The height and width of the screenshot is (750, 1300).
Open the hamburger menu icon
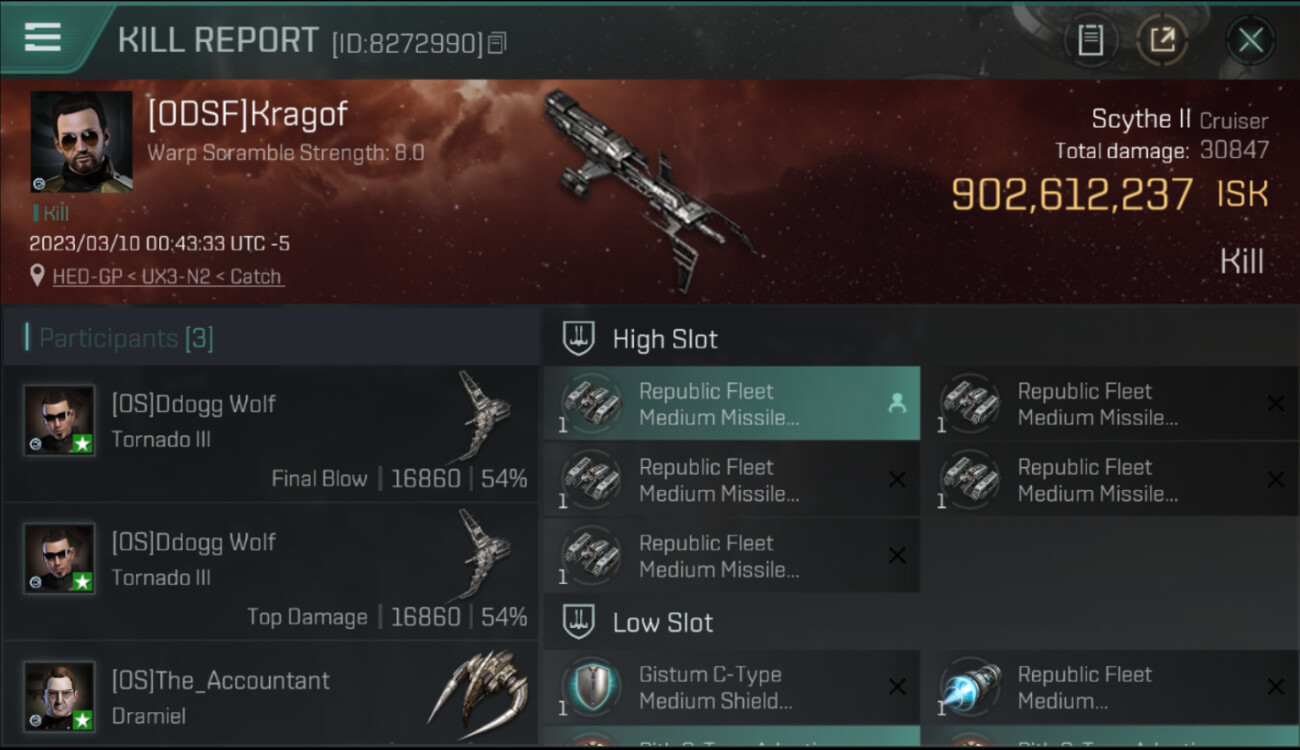coord(42,38)
